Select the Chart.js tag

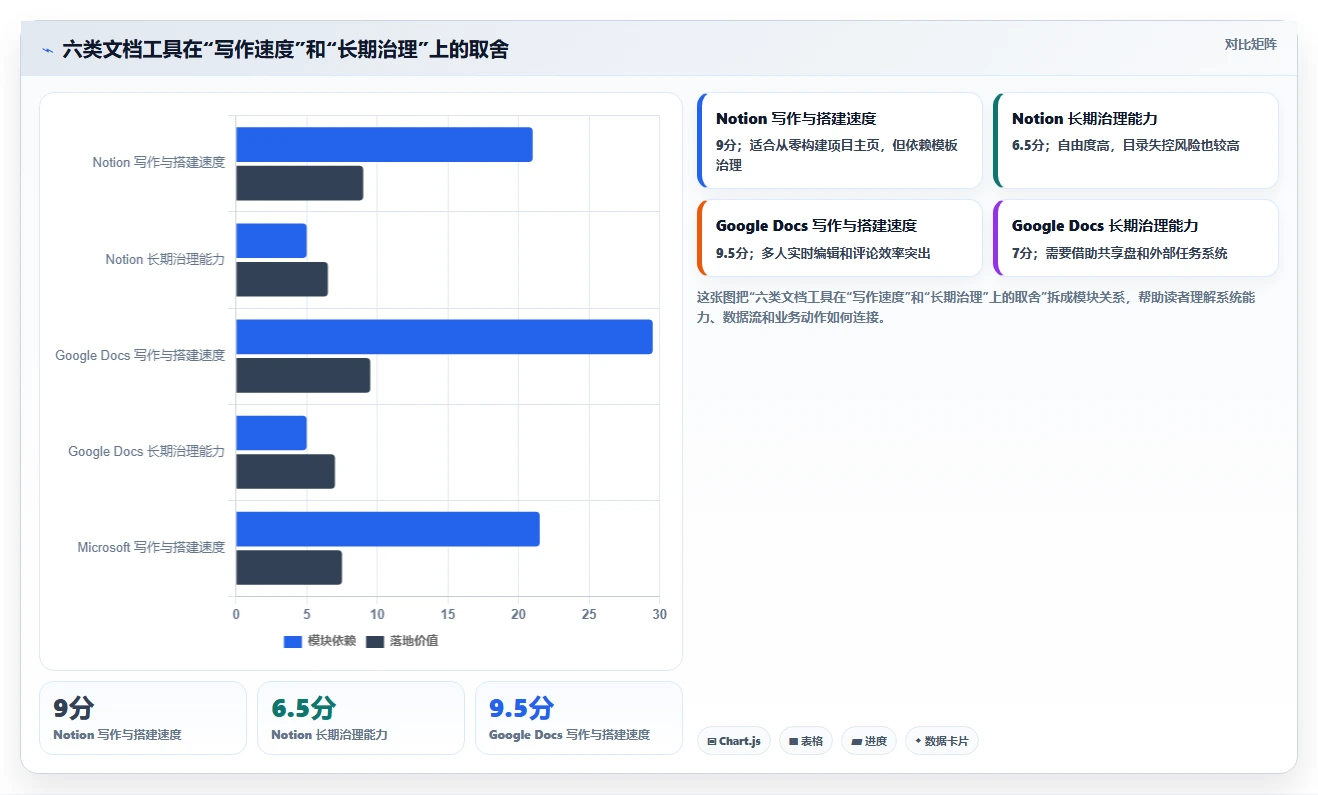pyautogui.click(x=734, y=741)
